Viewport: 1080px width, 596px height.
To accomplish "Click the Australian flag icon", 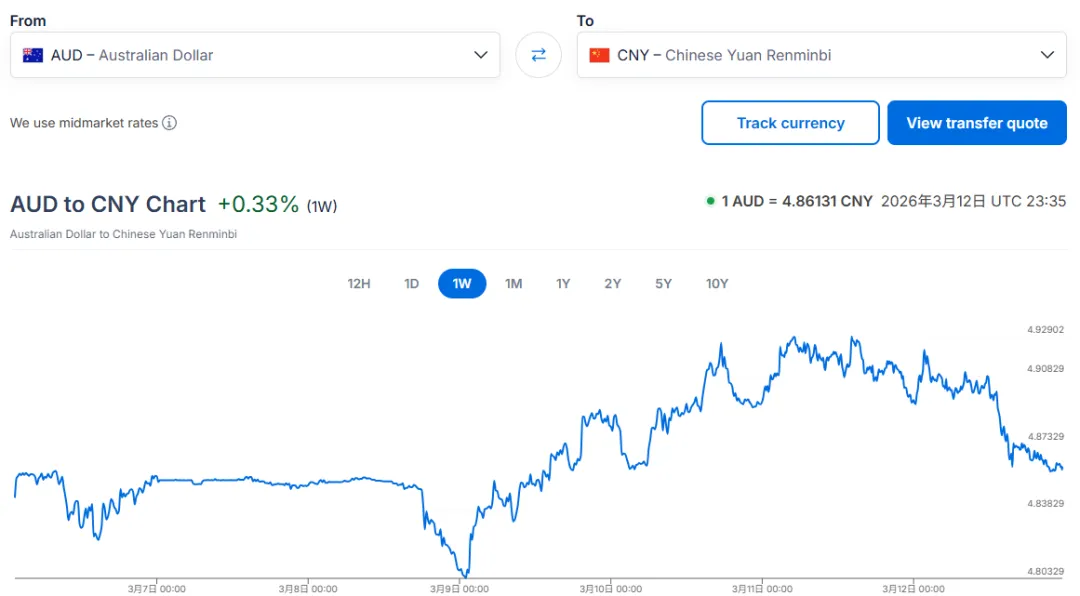I will coord(33,55).
